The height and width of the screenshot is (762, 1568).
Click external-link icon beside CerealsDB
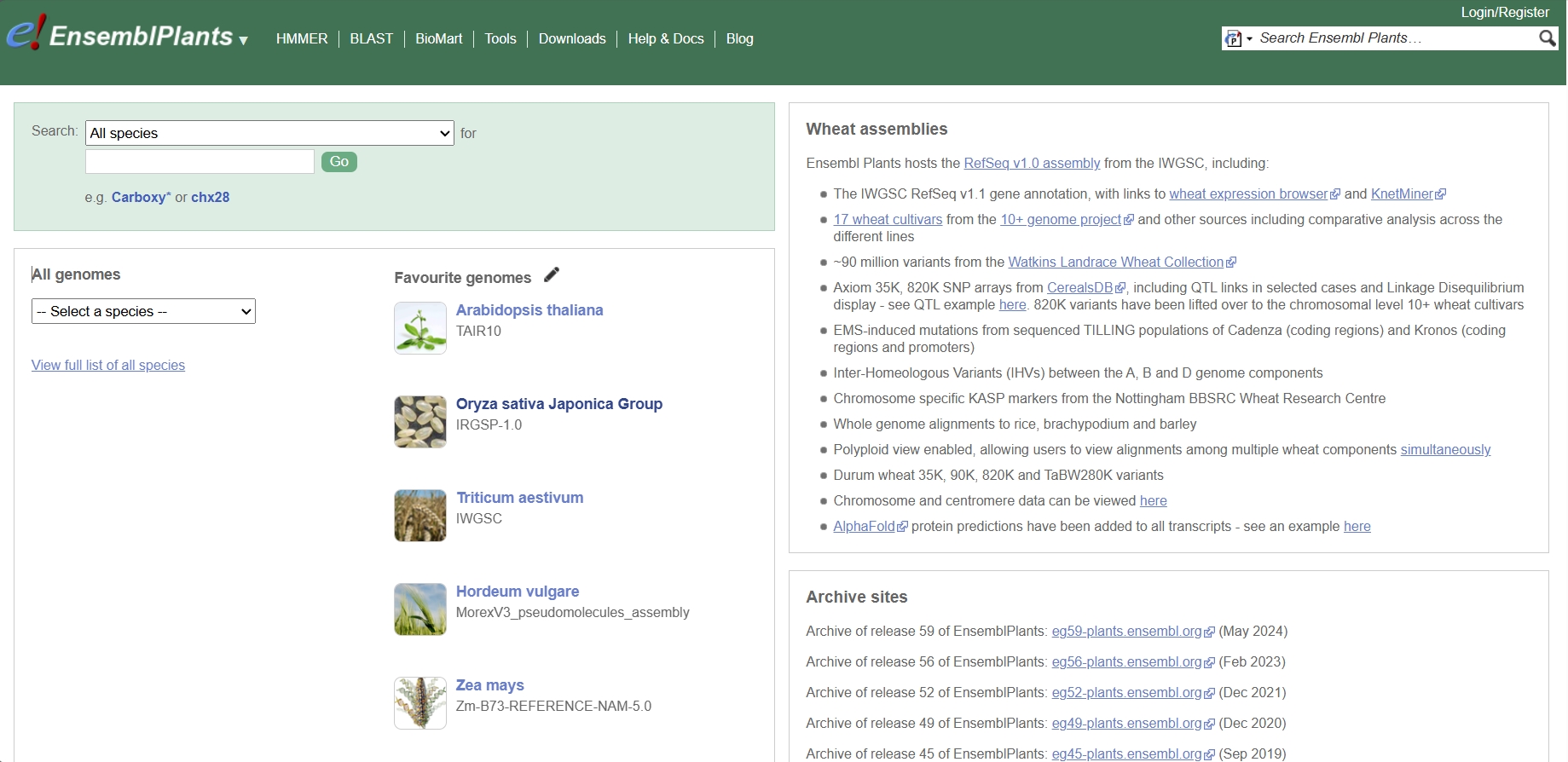coord(1120,288)
